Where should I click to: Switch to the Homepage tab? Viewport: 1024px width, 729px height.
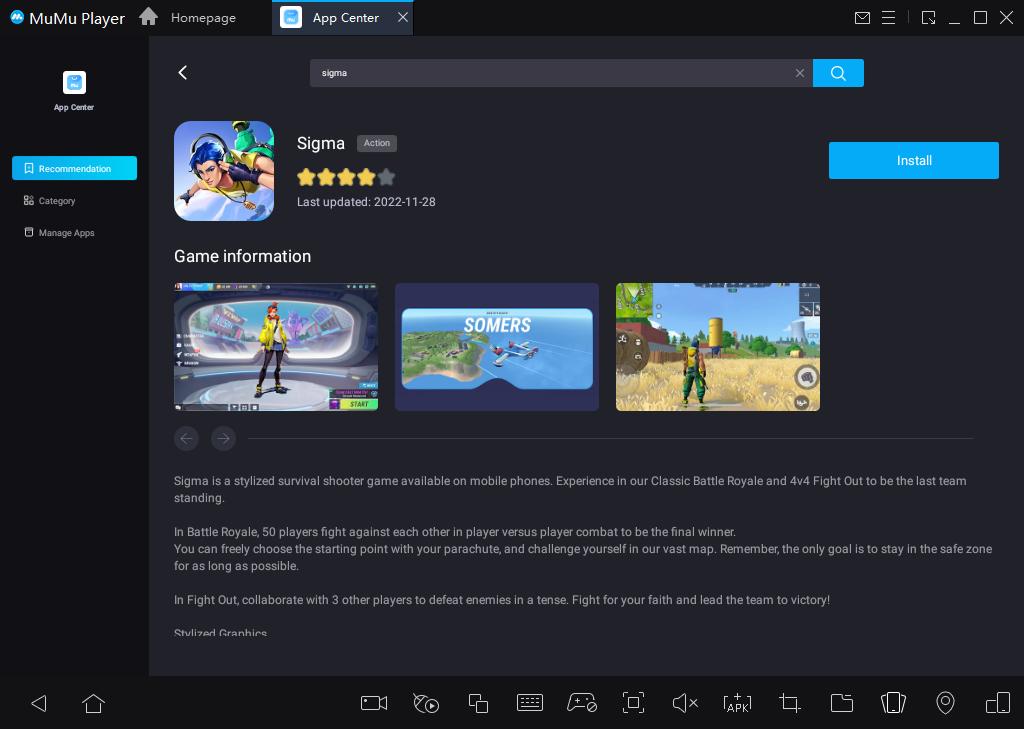(x=203, y=17)
